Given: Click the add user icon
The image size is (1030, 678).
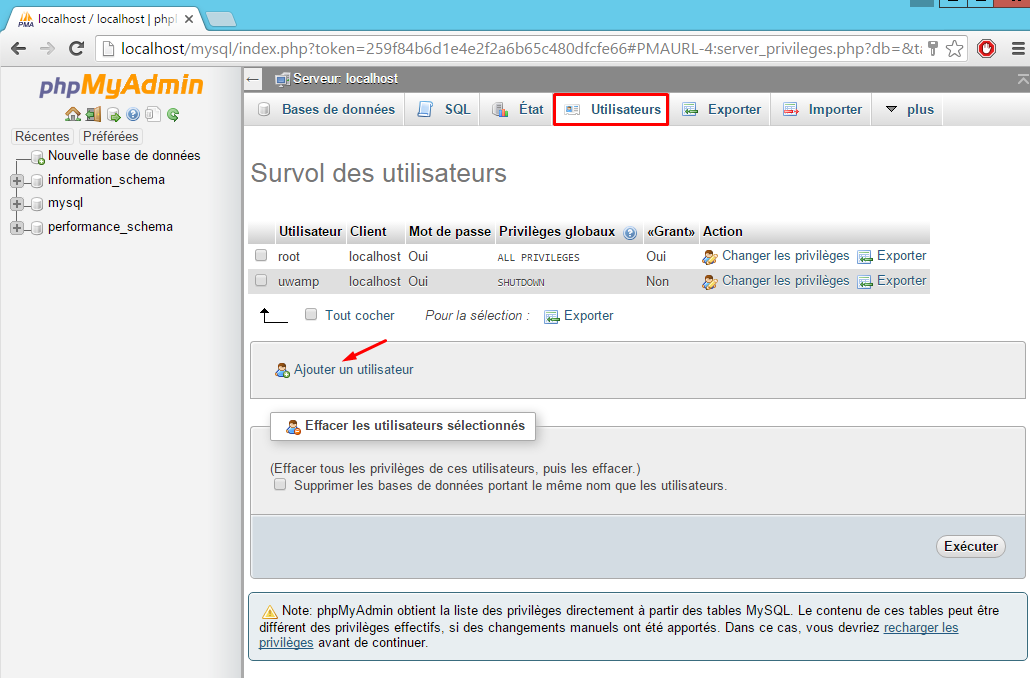Looking at the screenshot, I should (282, 371).
